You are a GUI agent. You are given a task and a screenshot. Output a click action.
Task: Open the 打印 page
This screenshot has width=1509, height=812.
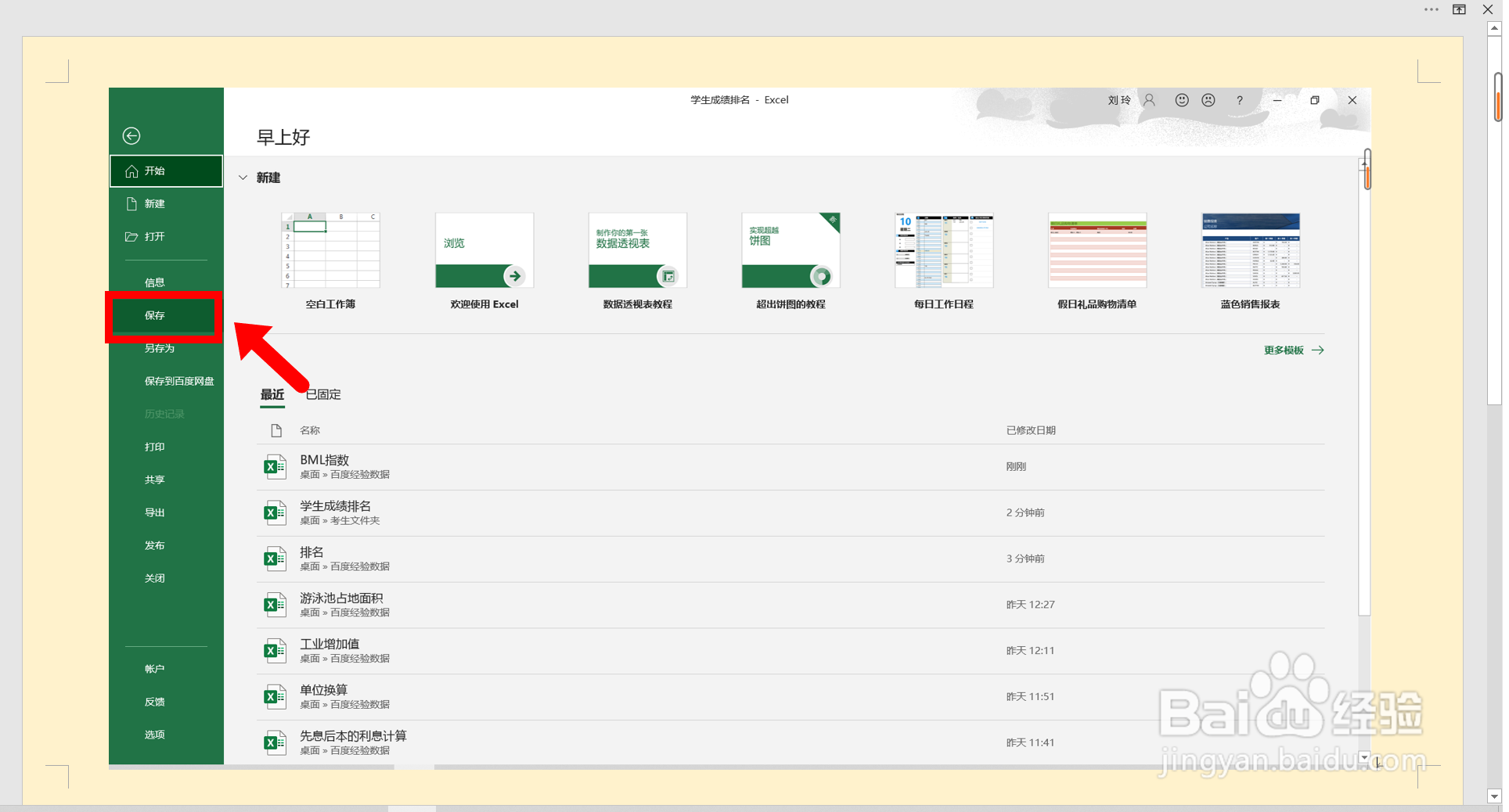[x=166, y=447]
